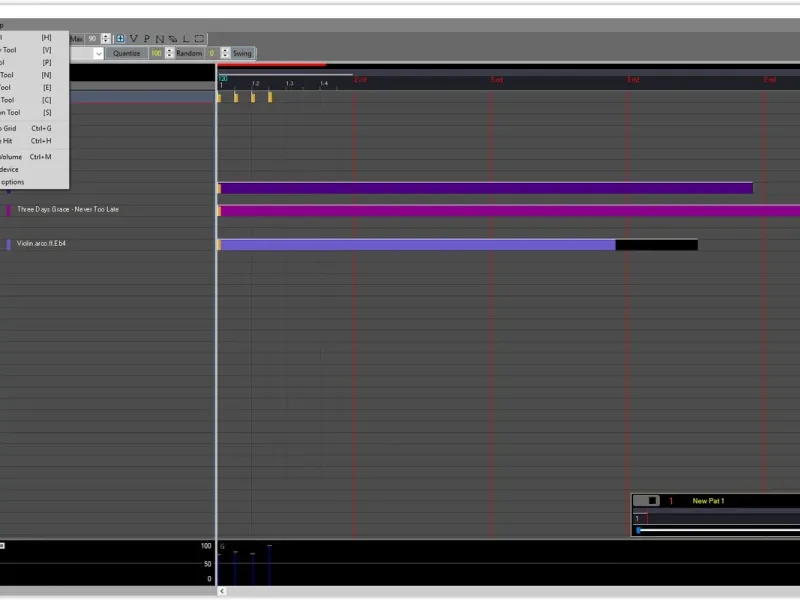This screenshot has height=600, width=800.
Task: Select the V velocity tool icon
Action: [134, 39]
